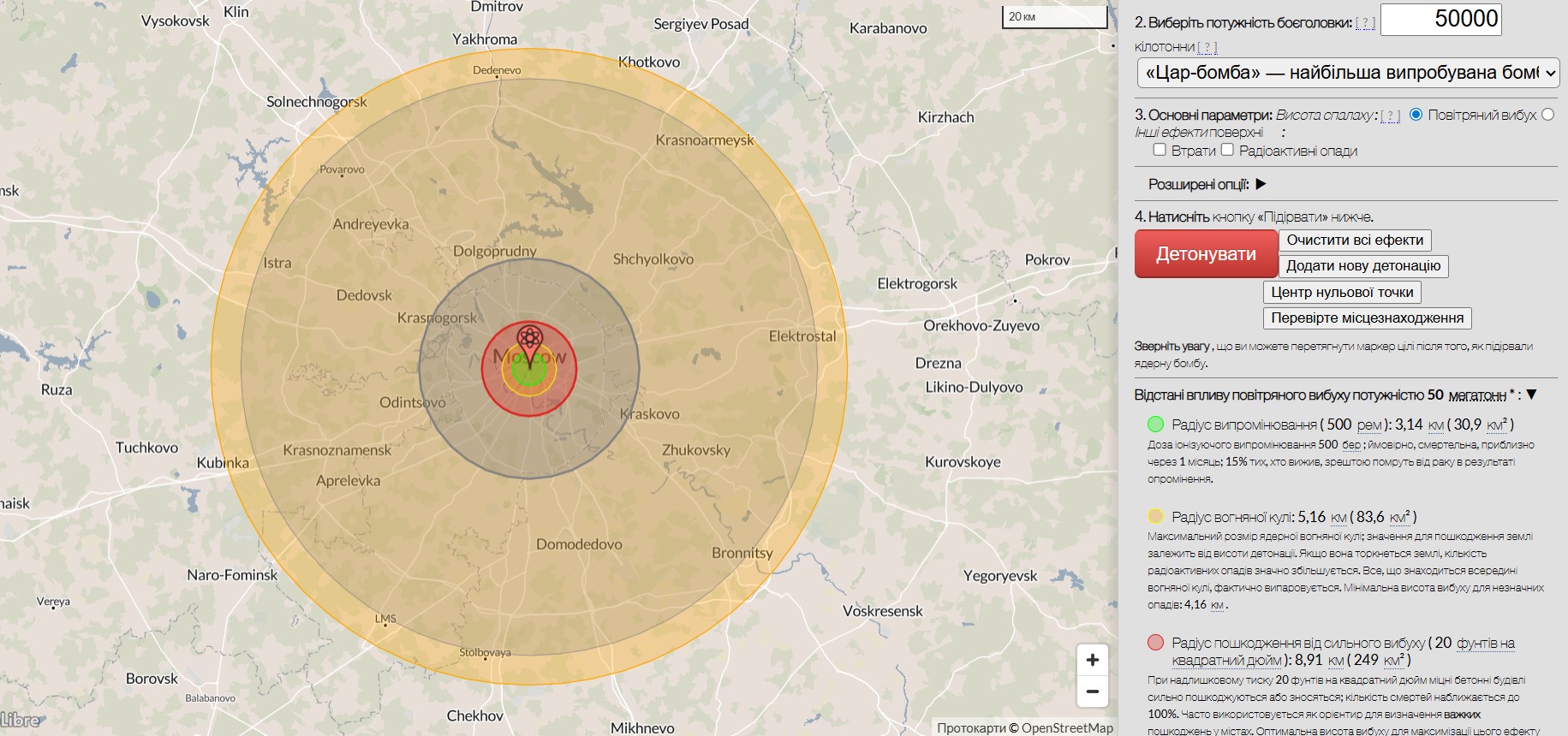Collapse airburst effect distances with triangle
Image resolution: width=1568 pixels, height=736 pixels.
point(1532,395)
